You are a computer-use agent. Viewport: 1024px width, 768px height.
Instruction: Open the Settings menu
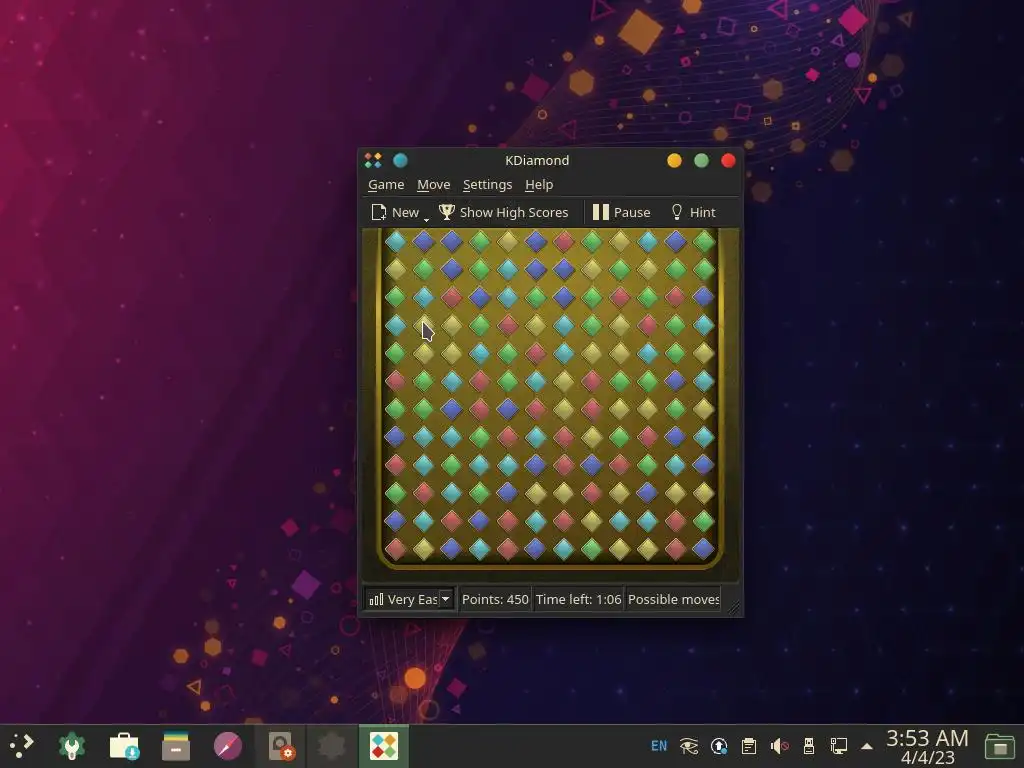(487, 185)
